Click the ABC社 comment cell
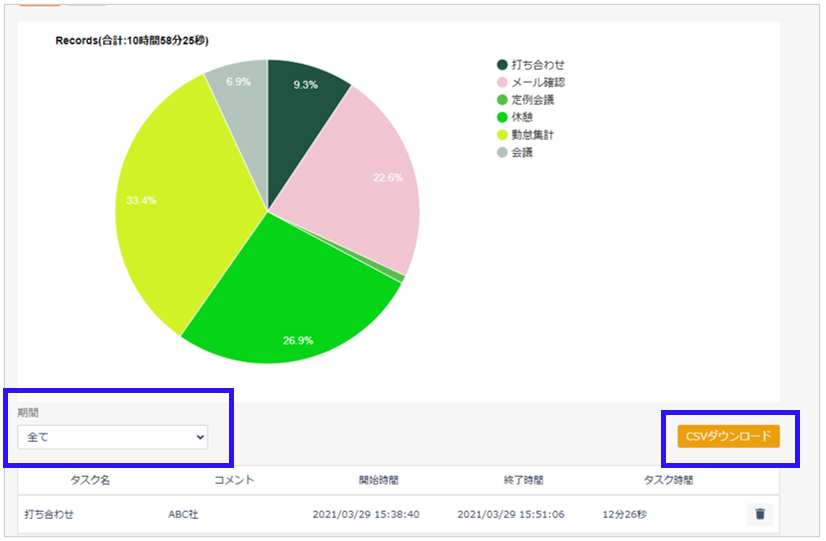 (183, 514)
